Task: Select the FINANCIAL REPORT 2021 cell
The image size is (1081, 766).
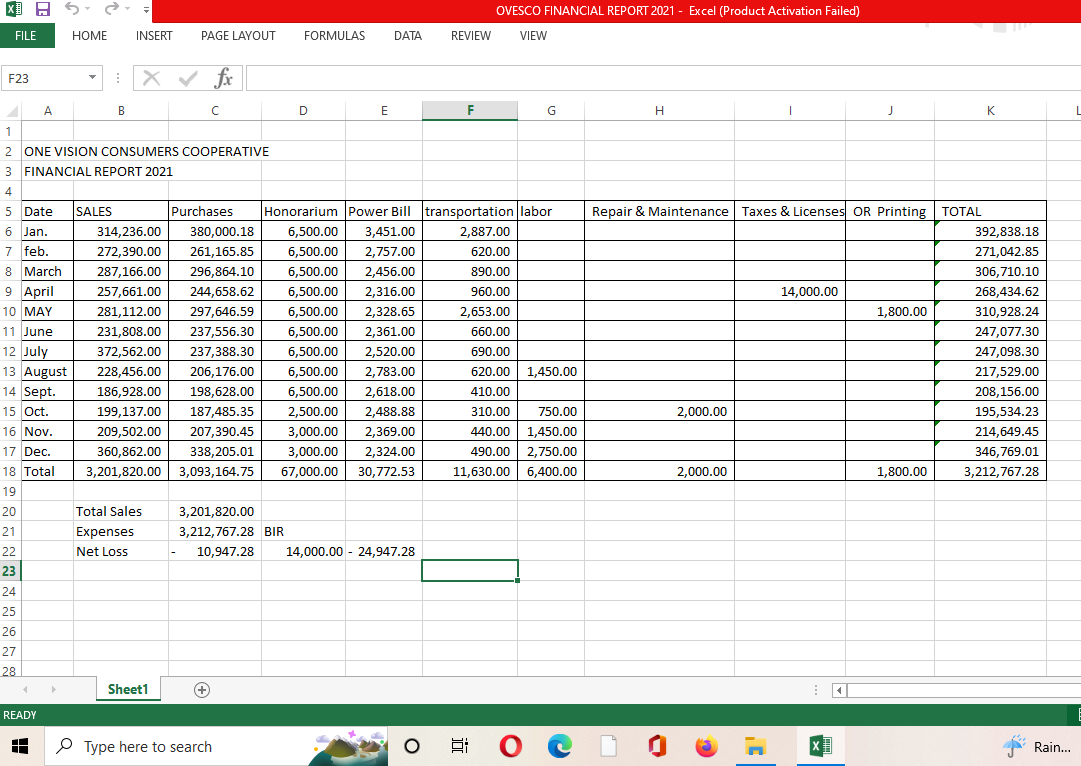Action: pos(98,172)
